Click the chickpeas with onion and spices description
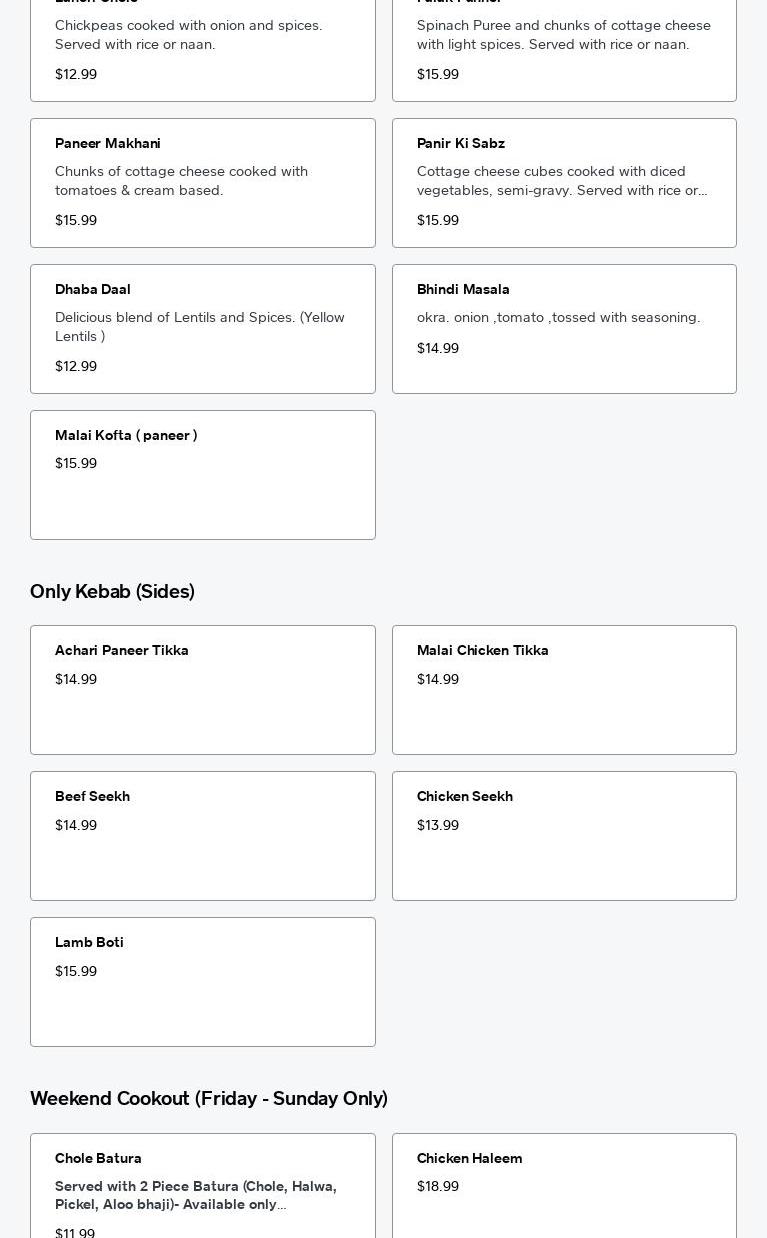Image resolution: width=767 pixels, height=1238 pixels. click(x=188, y=34)
